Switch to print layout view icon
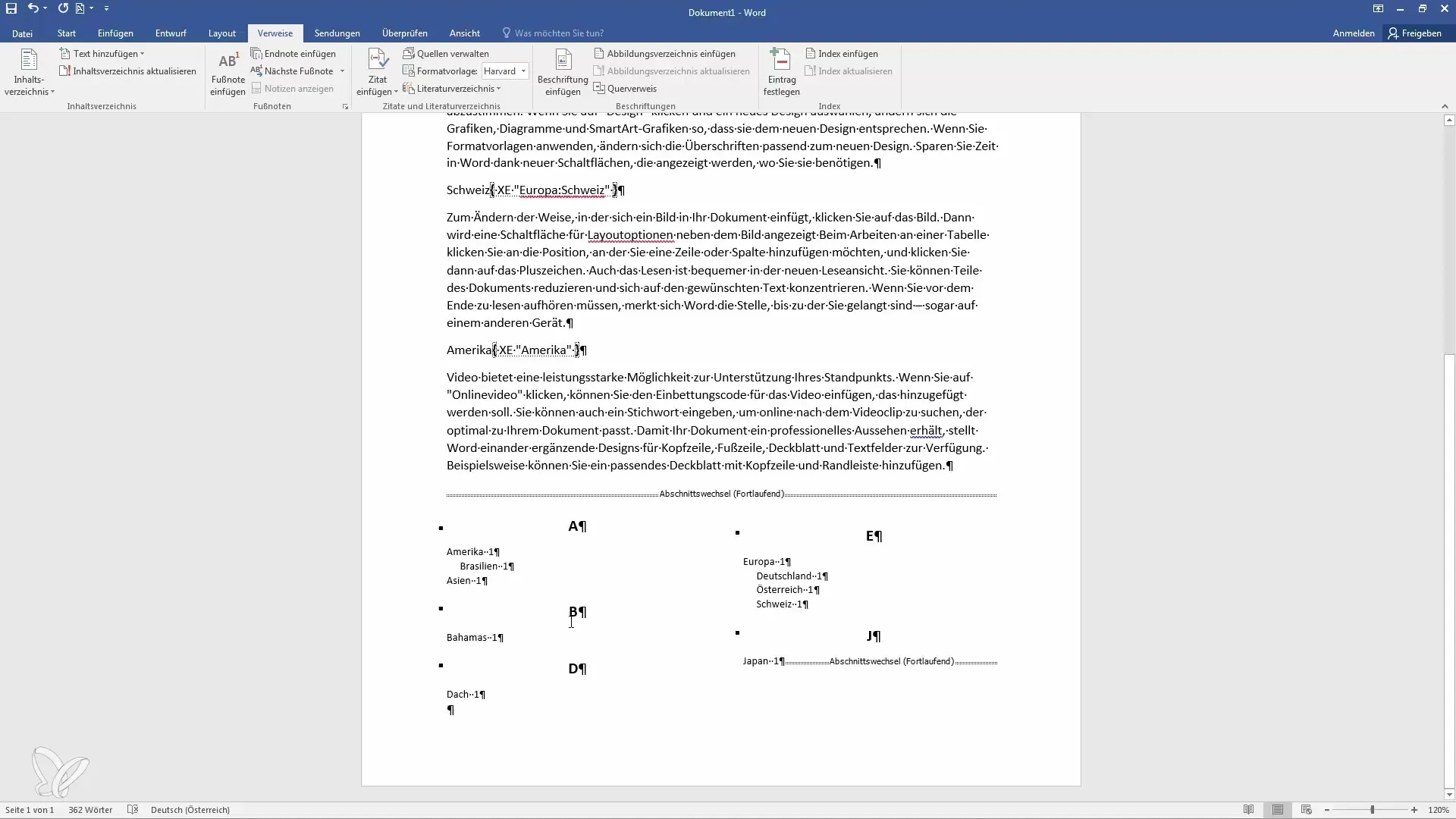 [1278, 810]
